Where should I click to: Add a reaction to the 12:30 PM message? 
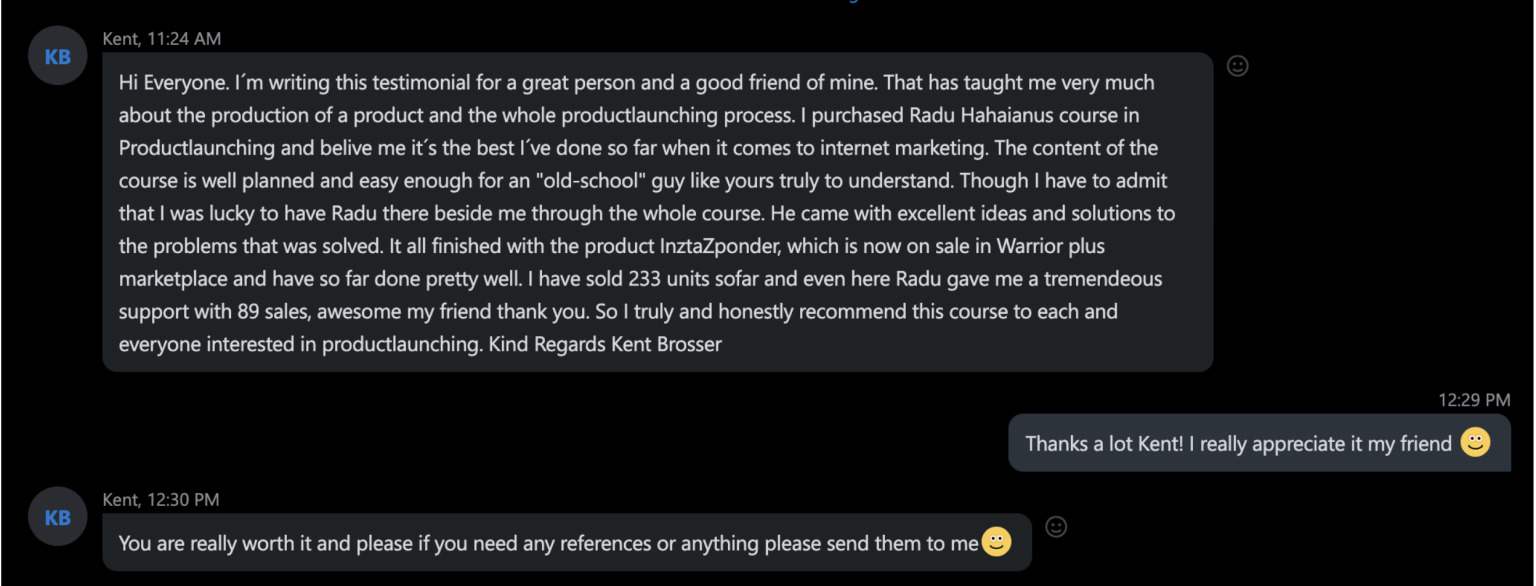point(1055,526)
